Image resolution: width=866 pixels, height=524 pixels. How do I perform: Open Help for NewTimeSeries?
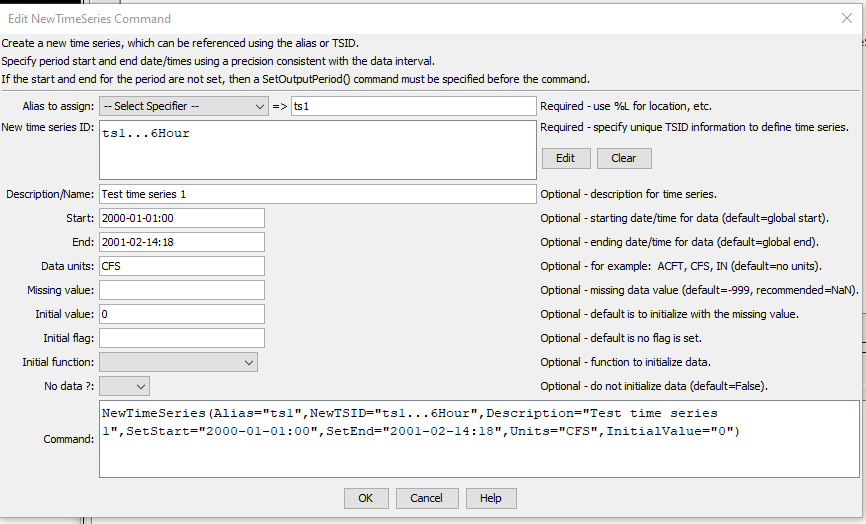click(x=490, y=498)
